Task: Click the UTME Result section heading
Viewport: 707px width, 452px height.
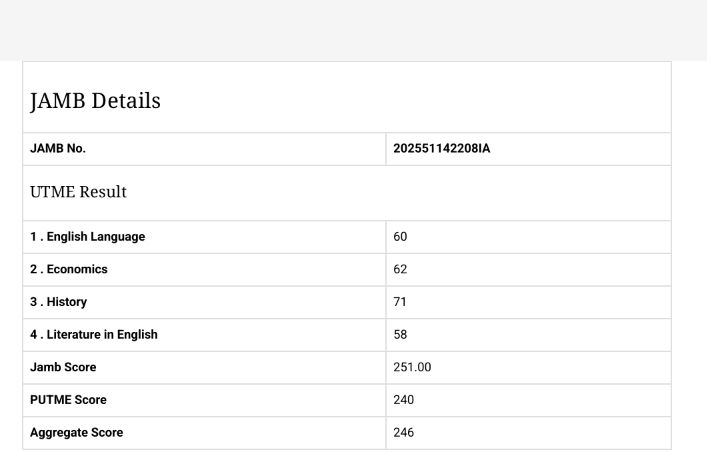Action: pyautogui.click(x=78, y=191)
